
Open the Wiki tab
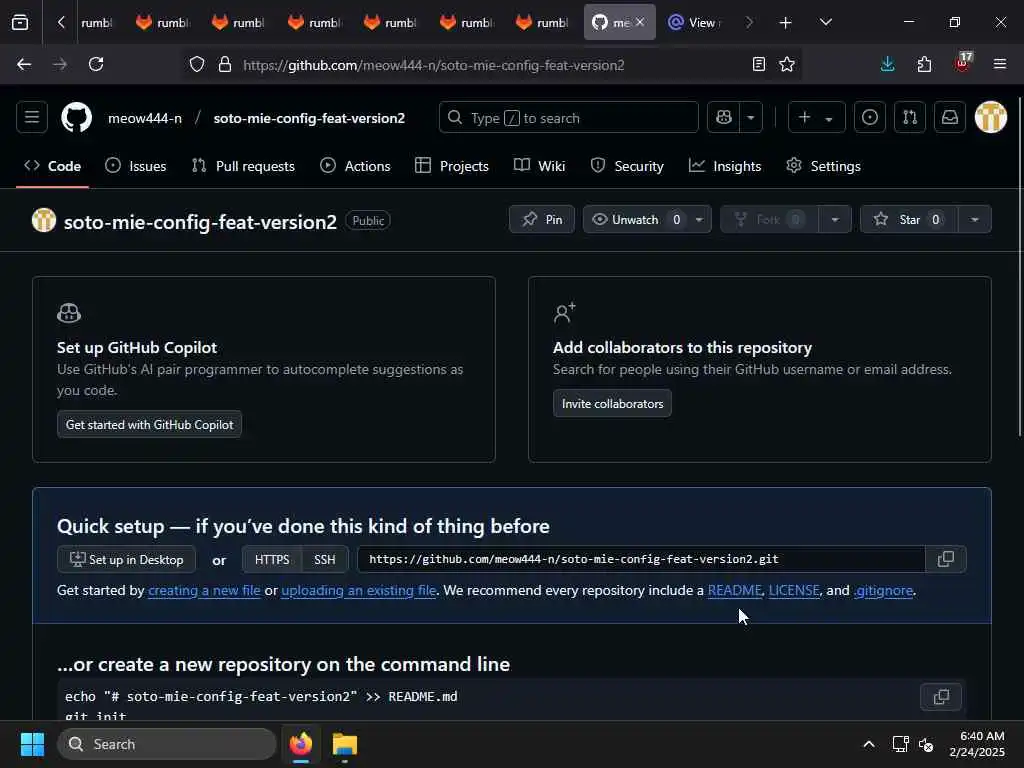539,166
